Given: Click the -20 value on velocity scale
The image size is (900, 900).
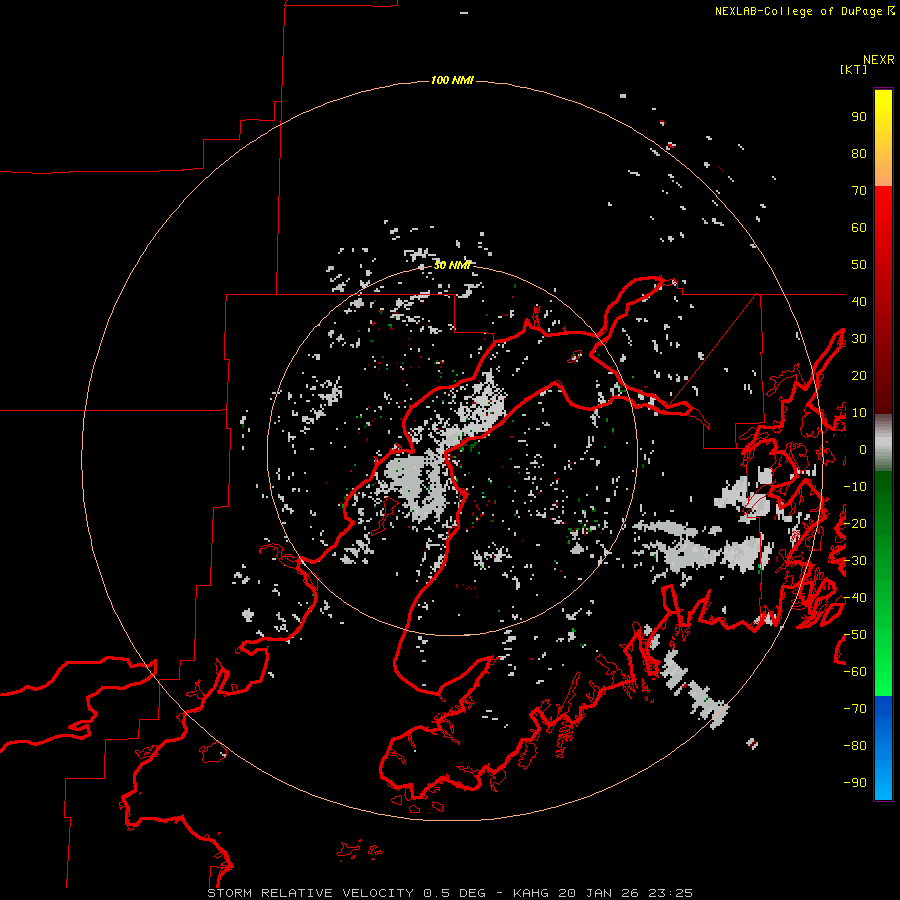Looking at the screenshot, I should tap(855, 524).
